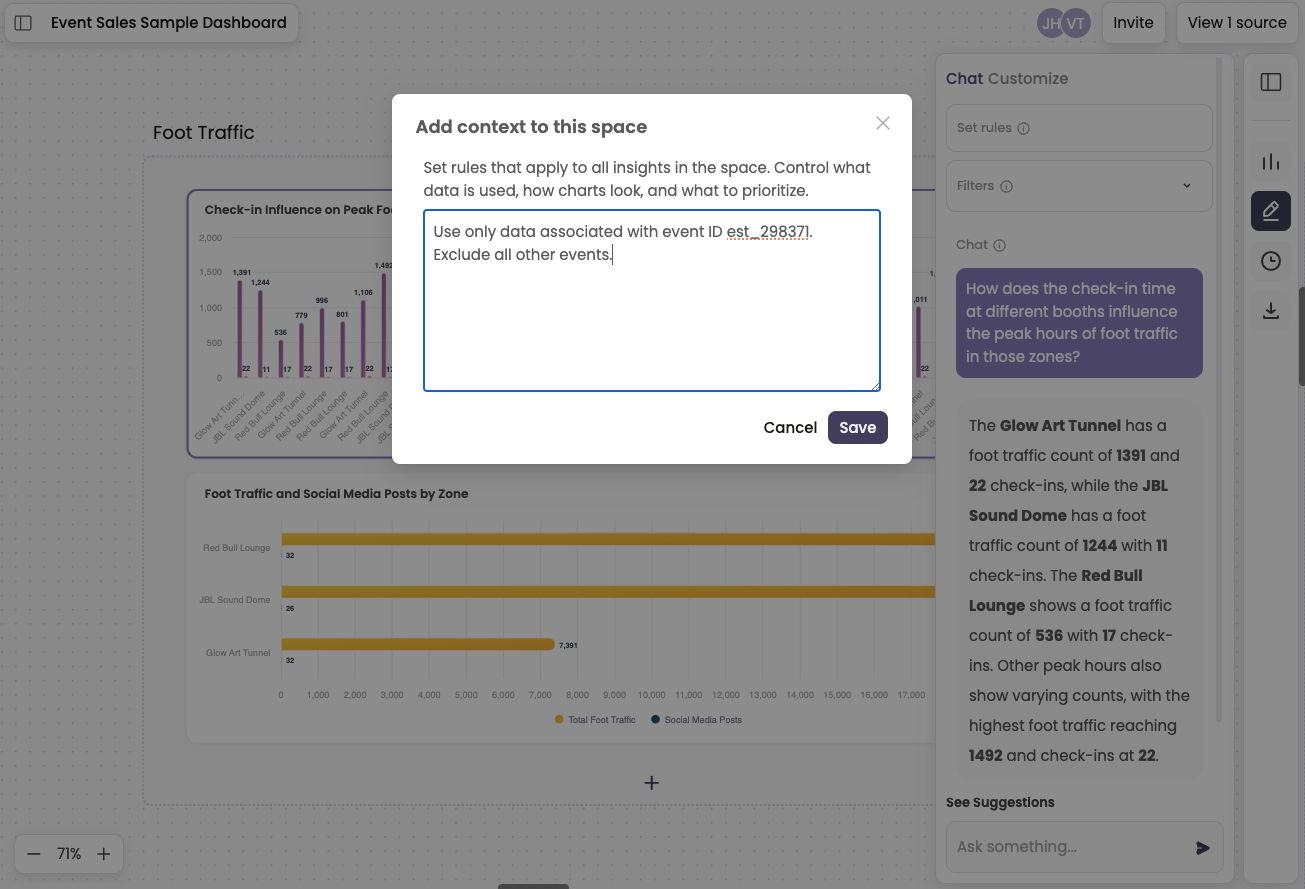
Task: Toggle the left sidebar panel icon
Action: pos(24,23)
